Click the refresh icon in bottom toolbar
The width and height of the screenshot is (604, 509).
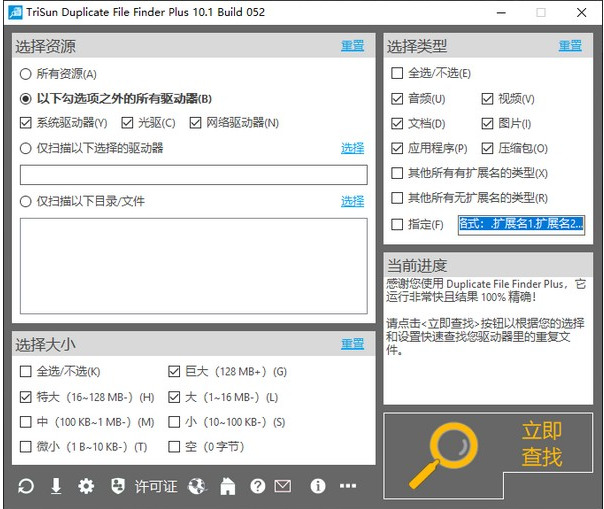pyautogui.click(x=26, y=486)
